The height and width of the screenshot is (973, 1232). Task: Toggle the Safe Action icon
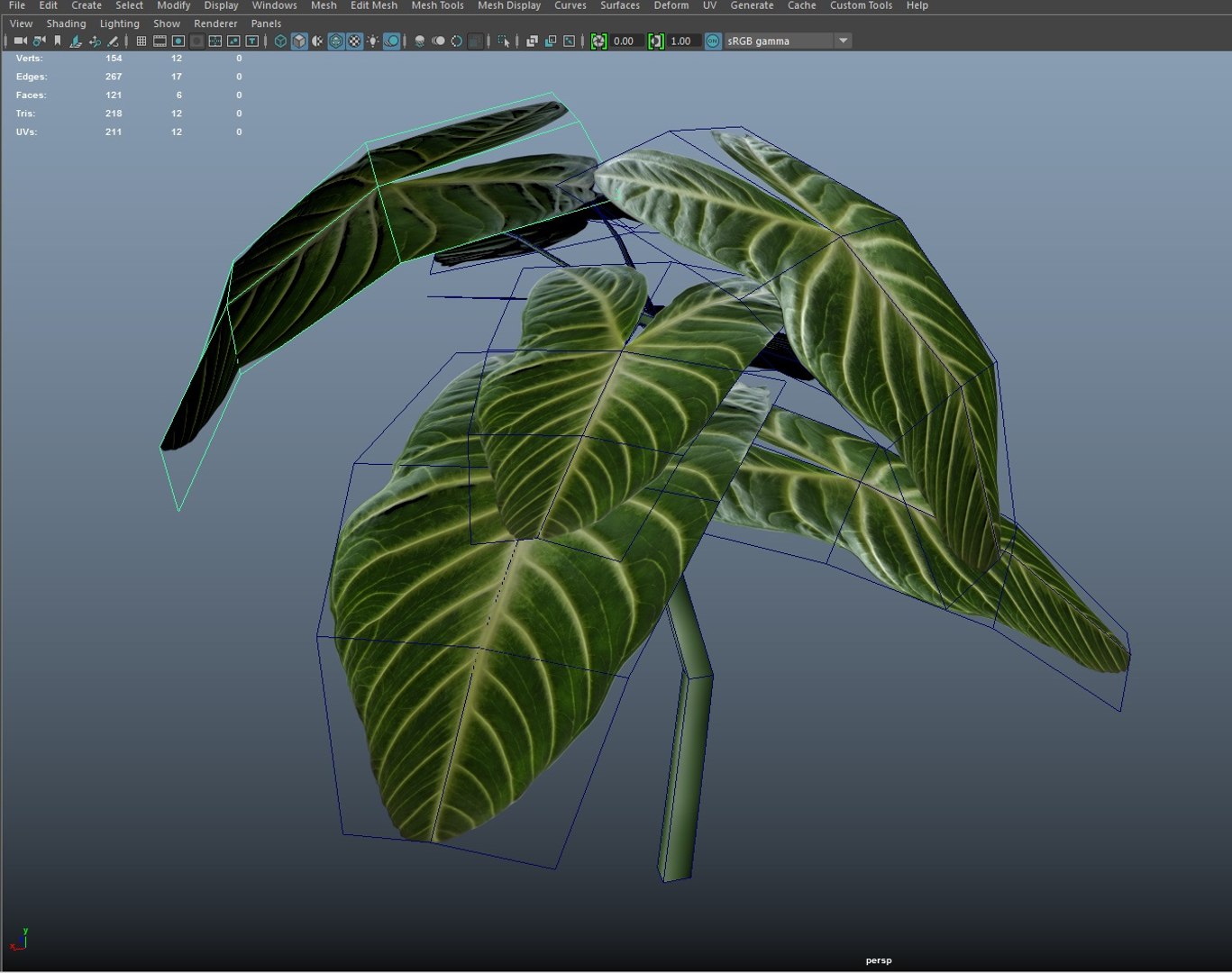(233, 41)
